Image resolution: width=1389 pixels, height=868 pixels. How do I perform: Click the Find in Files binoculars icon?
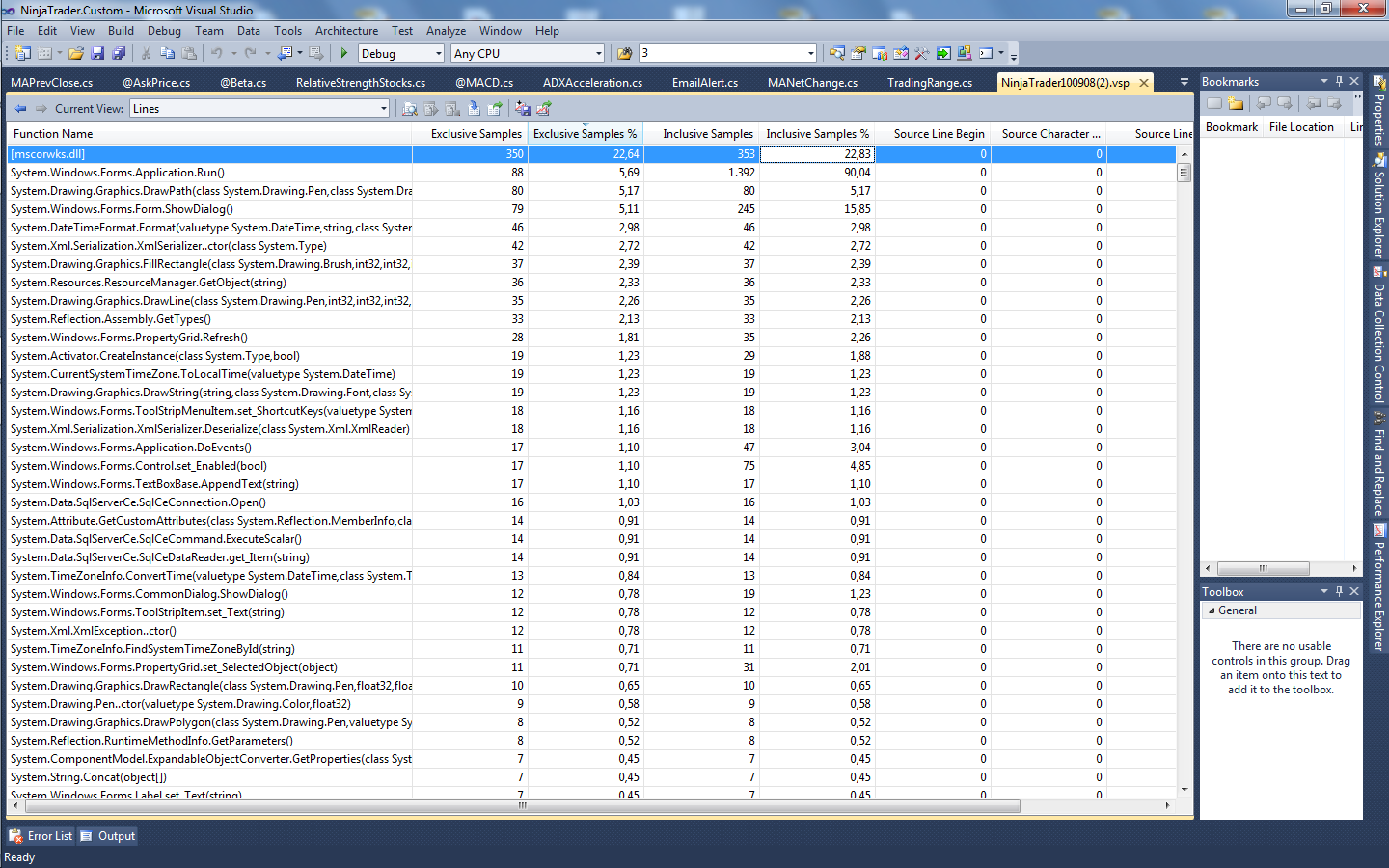(x=624, y=54)
